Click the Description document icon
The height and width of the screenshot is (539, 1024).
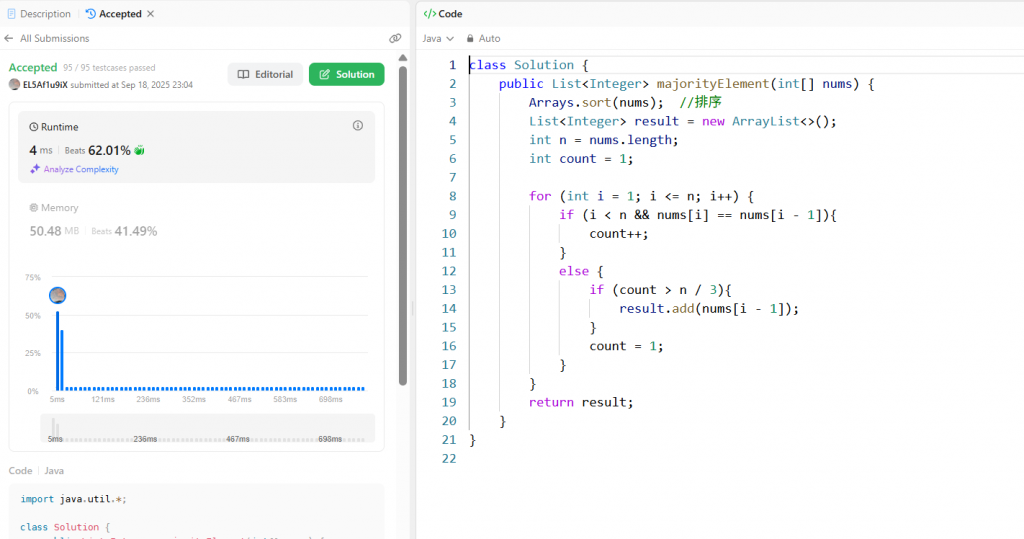coord(11,14)
